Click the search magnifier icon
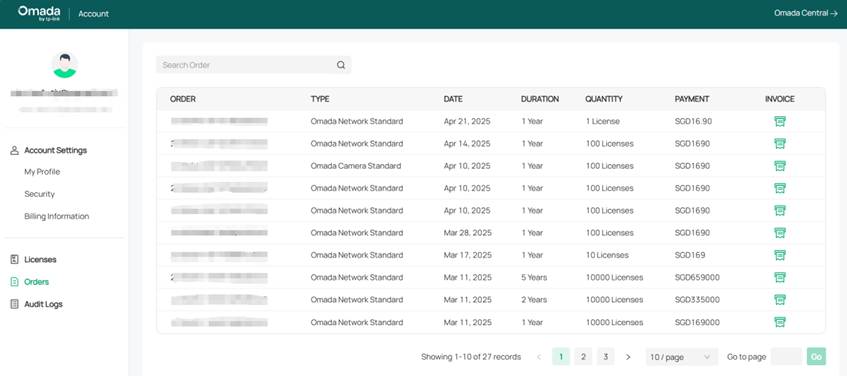Viewport: 847px width, 376px height. click(x=341, y=65)
